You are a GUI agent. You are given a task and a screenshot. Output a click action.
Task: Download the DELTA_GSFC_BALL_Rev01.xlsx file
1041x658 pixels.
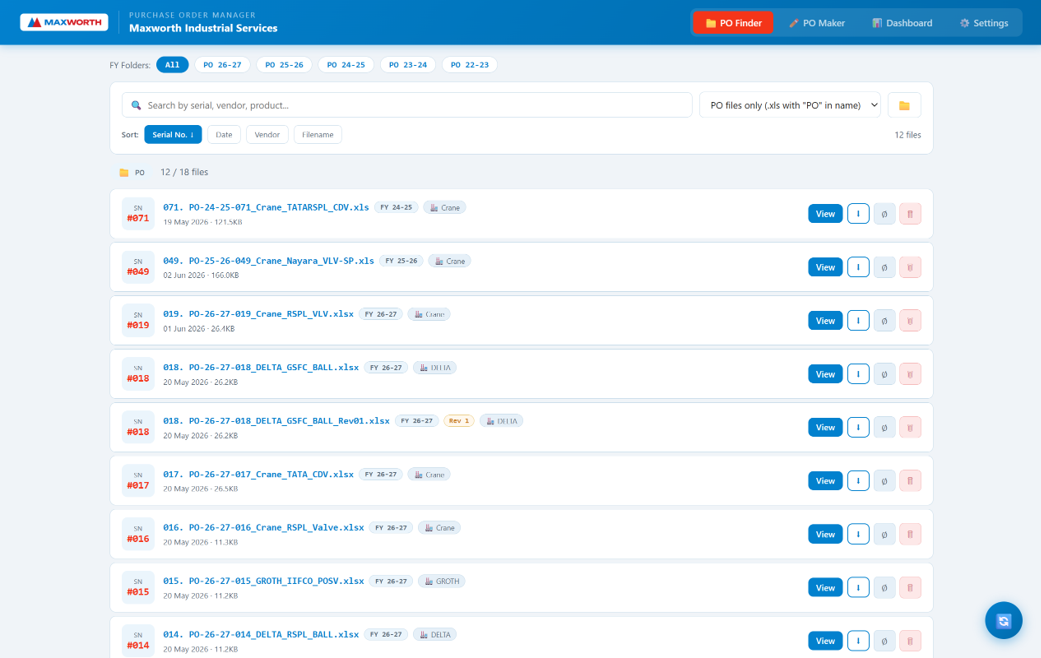(858, 428)
